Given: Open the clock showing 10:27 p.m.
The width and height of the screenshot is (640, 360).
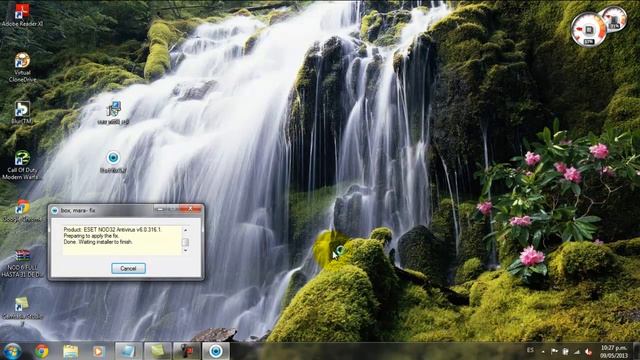Looking at the screenshot, I should pos(614,351).
